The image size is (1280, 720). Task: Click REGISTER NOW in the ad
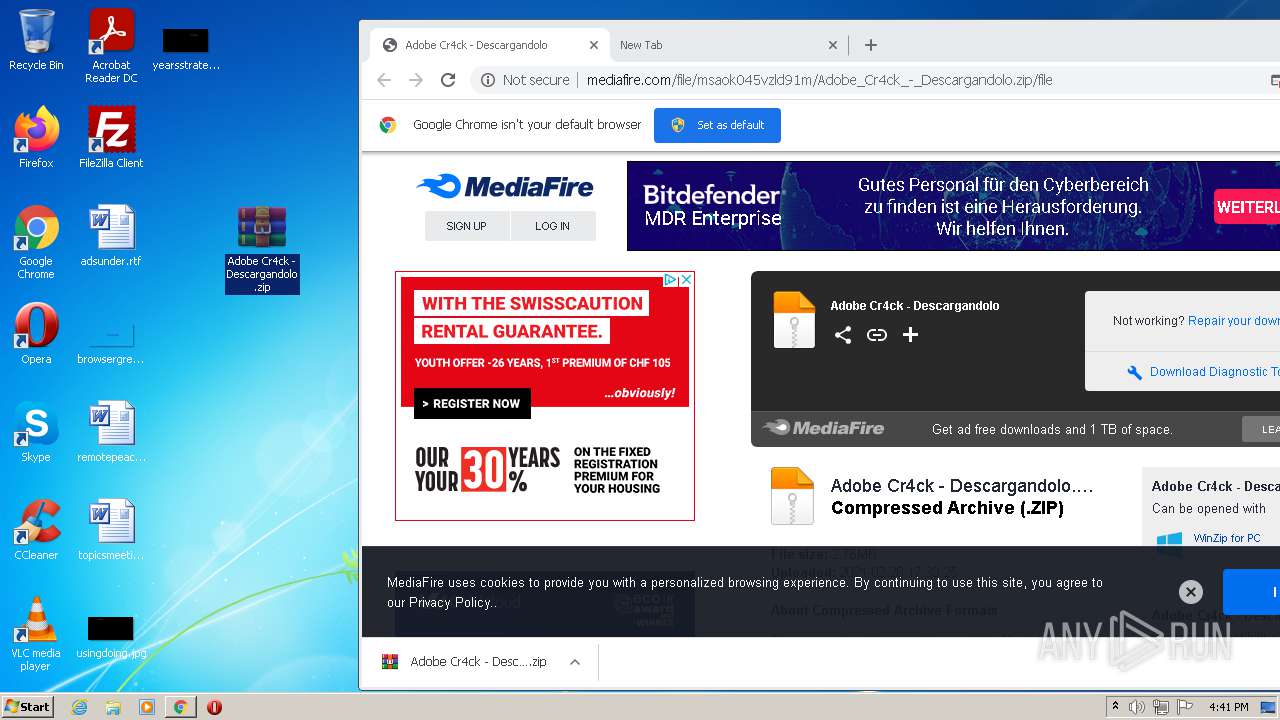pos(471,404)
